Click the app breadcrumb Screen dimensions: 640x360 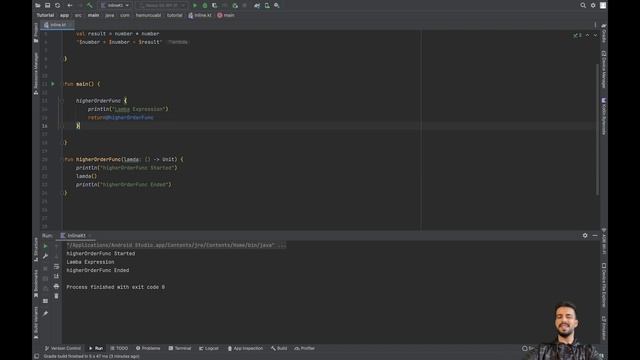pos(64,15)
